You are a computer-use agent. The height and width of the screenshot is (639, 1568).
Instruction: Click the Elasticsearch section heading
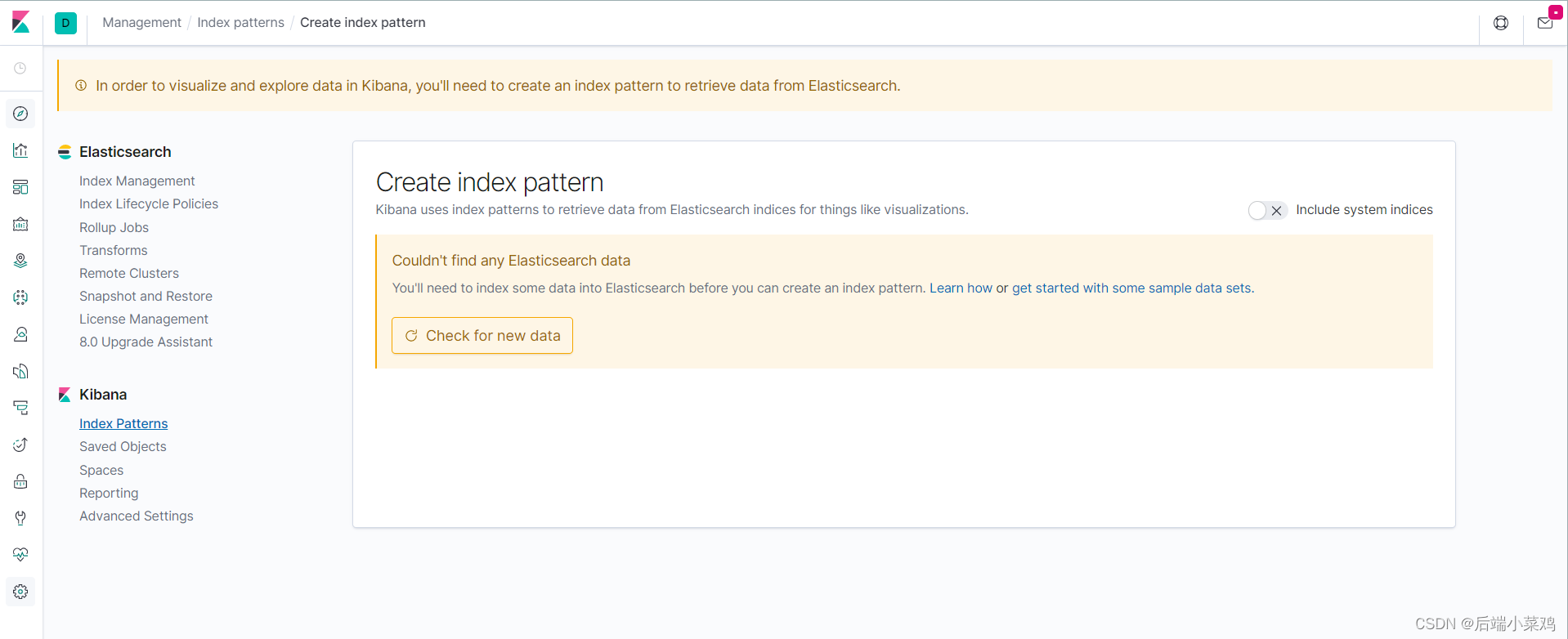pos(125,152)
